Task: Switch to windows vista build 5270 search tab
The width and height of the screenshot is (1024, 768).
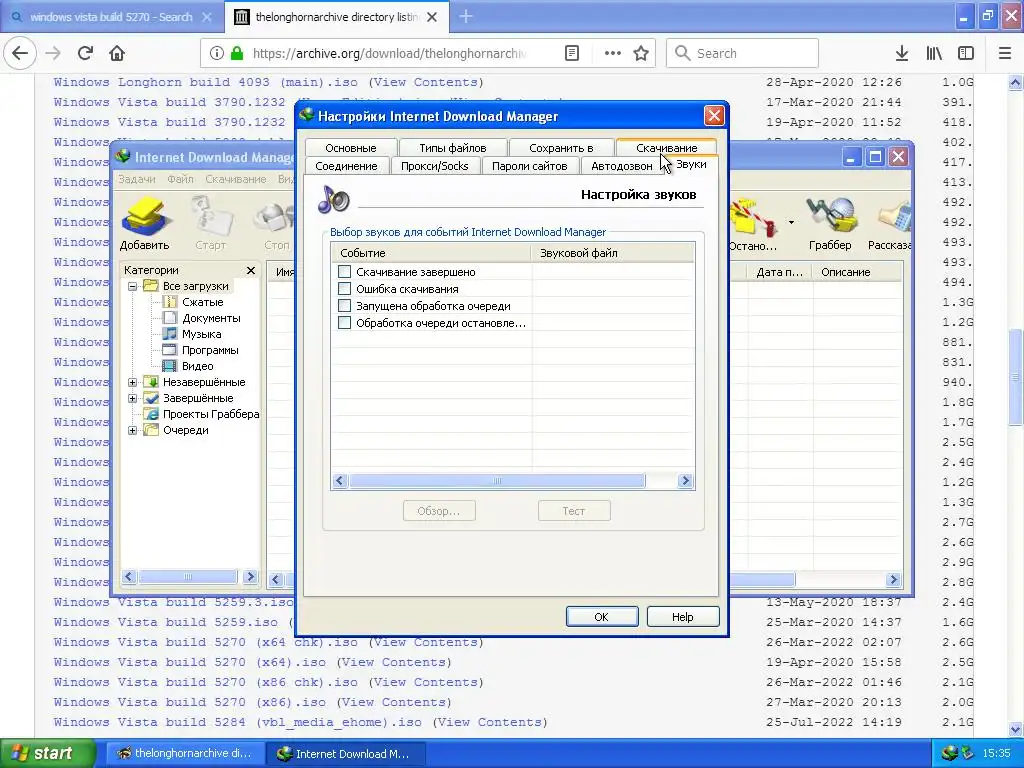Action: click(111, 17)
